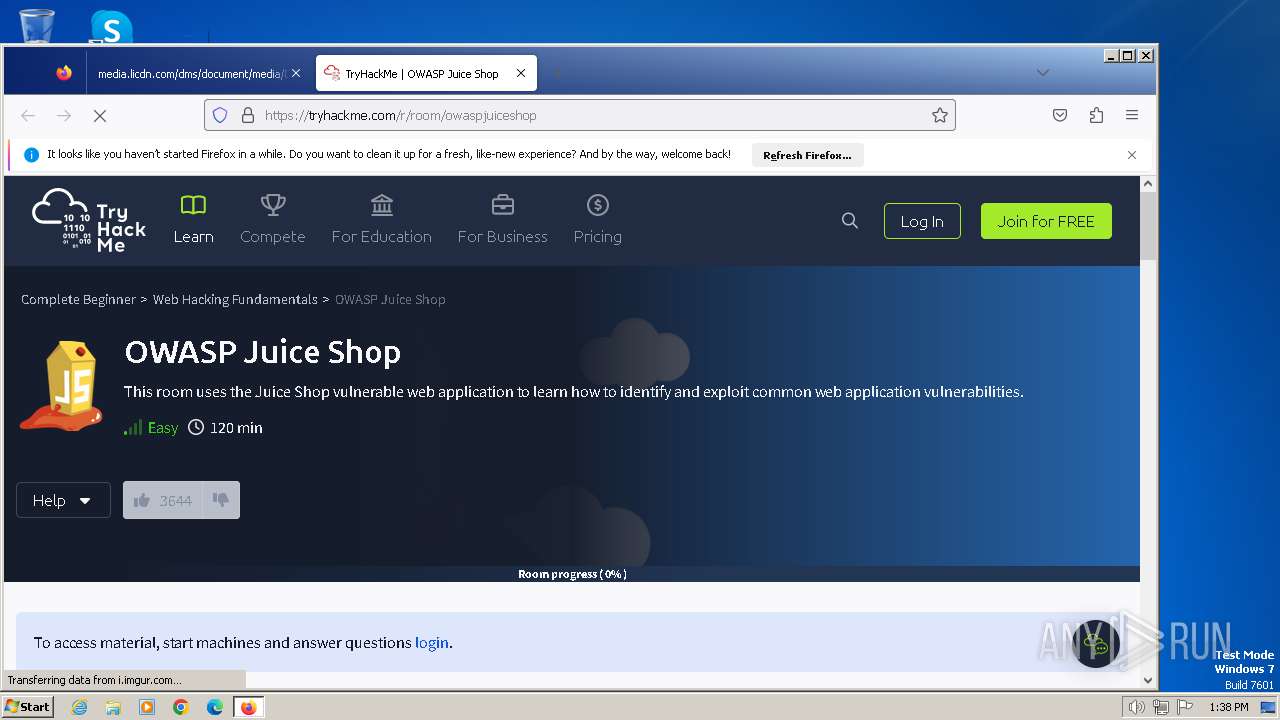Open Windows Media Player taskbar icon

tap(147, 707)
